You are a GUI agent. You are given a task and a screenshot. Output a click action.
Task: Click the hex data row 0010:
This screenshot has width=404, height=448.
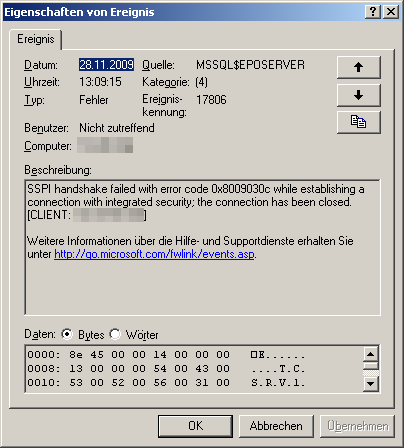point(166,383)
